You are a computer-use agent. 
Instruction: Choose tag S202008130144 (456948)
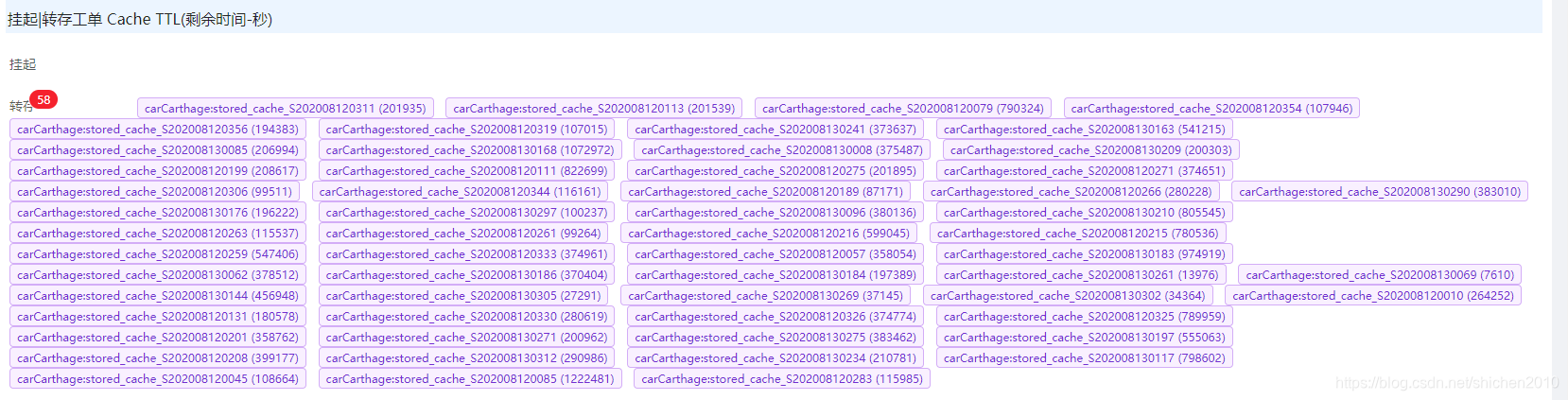pyautogui.click(x=158, y=296)
